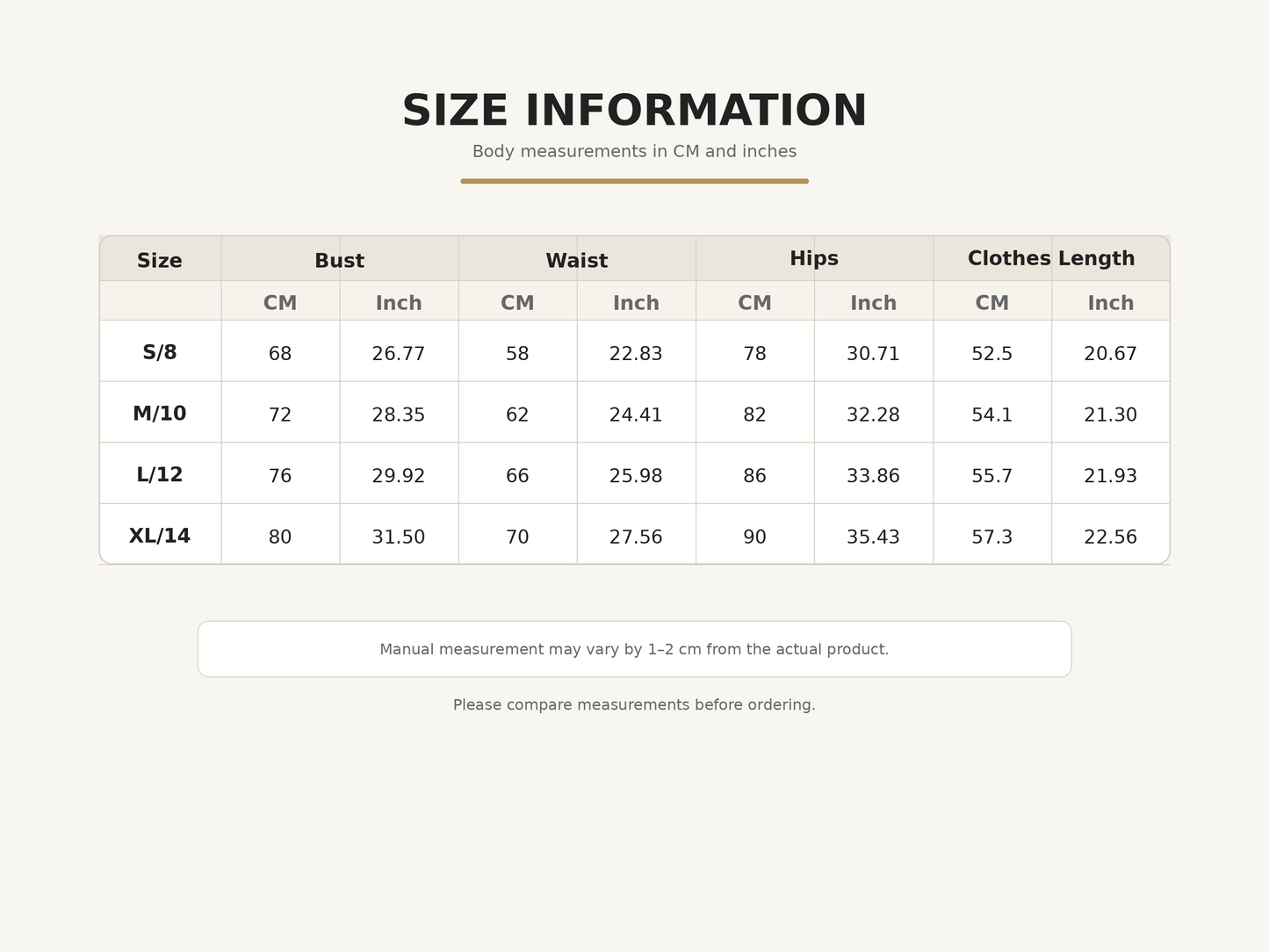This screenshot has height=952, width=1269.
Task: Click the 90 hips CM cell
Action: click(754, 537)
